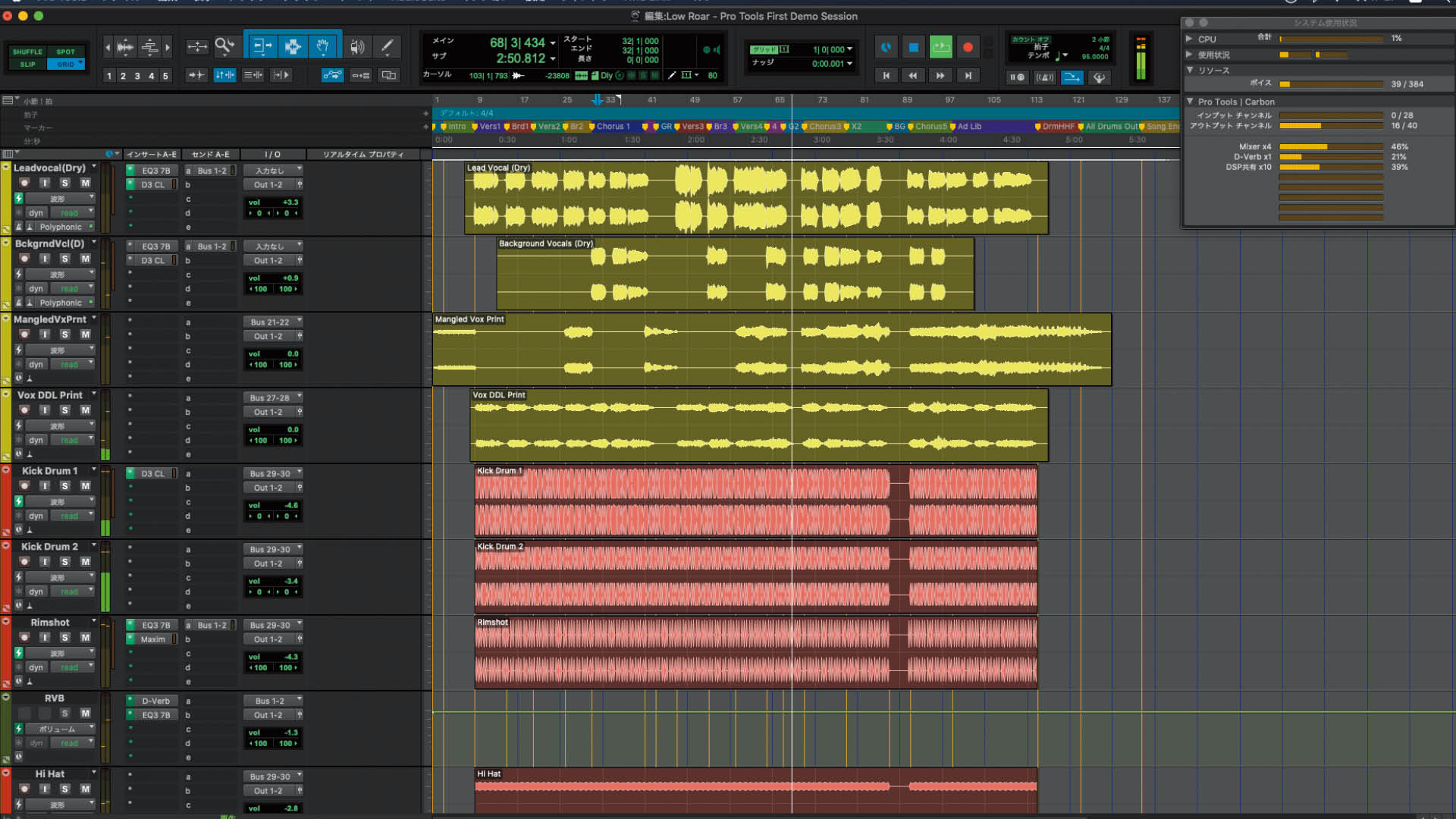Image resolution: width=1456 pixels, height=819 pixels.
Task: Select the Scrubber speaker tool
Action: pyautogui.click(x=356, y=47)
